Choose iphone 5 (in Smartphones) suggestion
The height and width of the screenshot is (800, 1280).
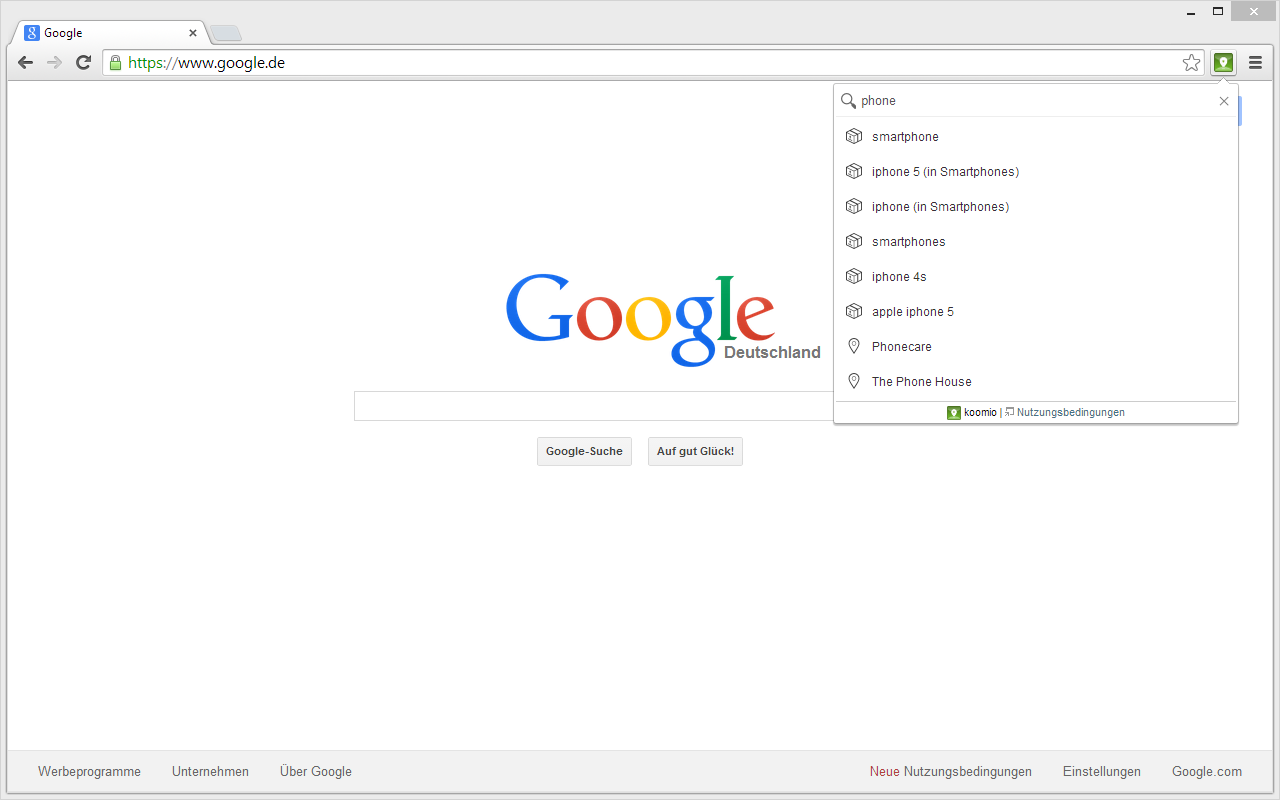pyautogui.click(x=1036, y=171)
